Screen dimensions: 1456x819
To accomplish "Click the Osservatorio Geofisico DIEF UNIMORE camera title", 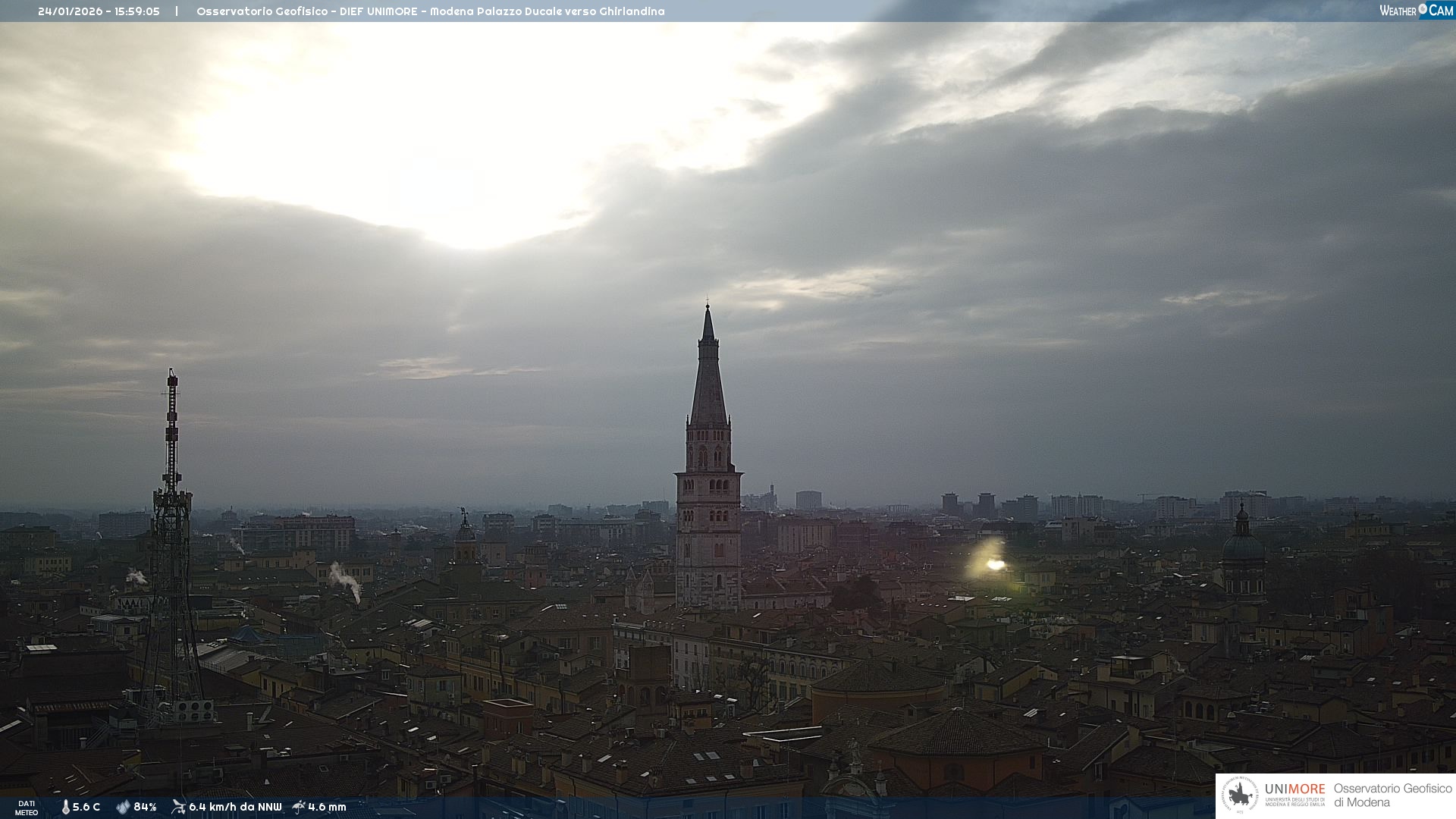I will point(430,11).
